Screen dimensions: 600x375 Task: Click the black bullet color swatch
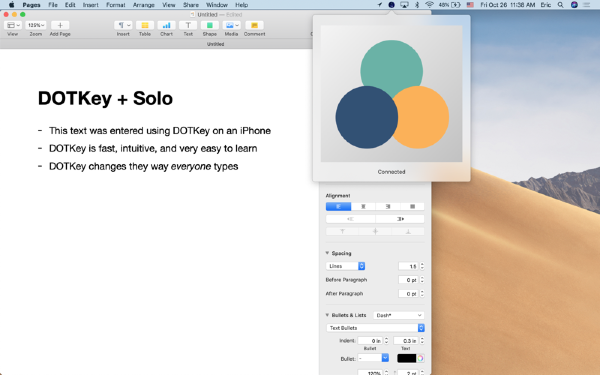point(406,358)
